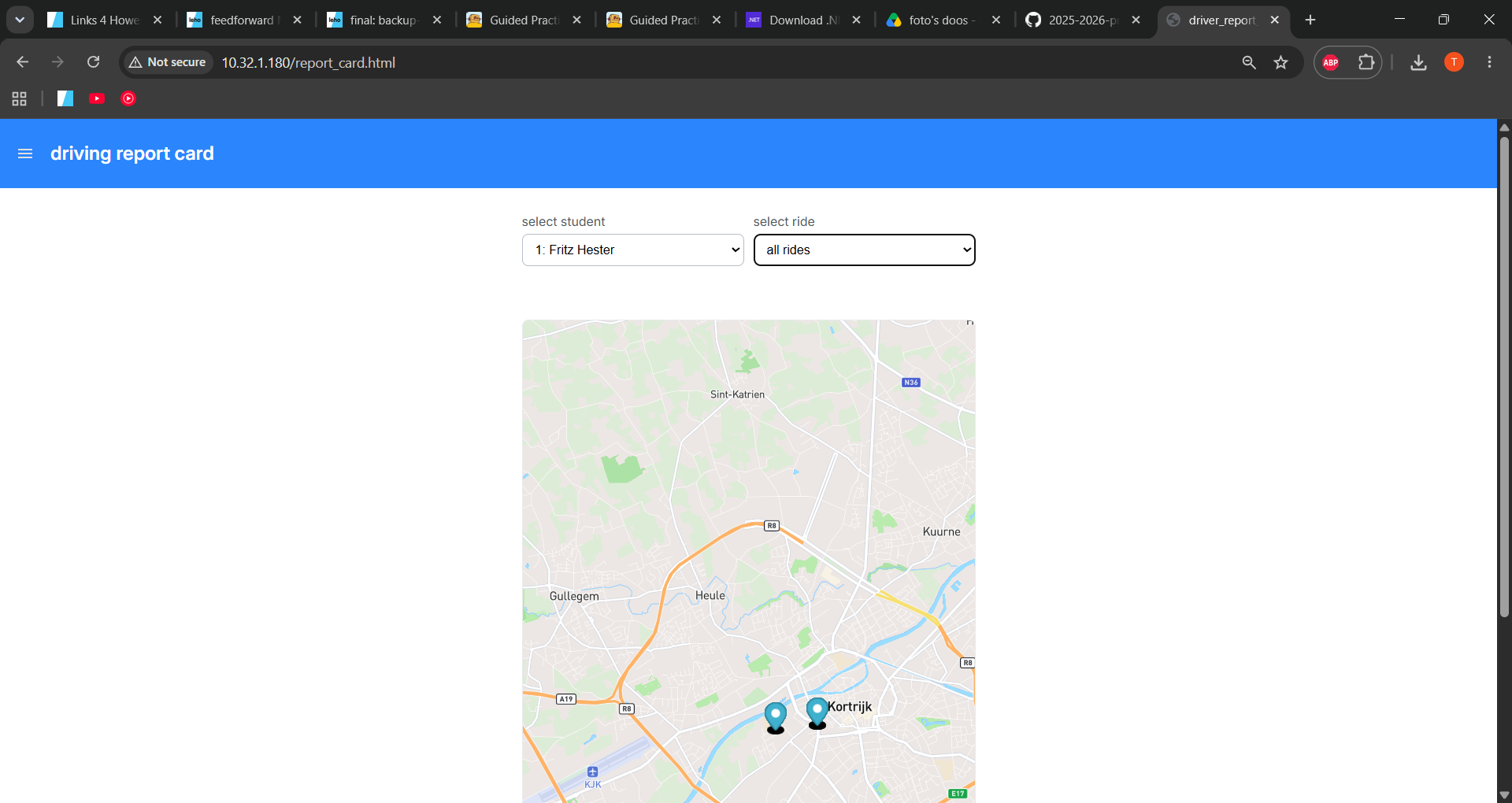
Task: Open the select student dropdown
Action: [632, 250]
